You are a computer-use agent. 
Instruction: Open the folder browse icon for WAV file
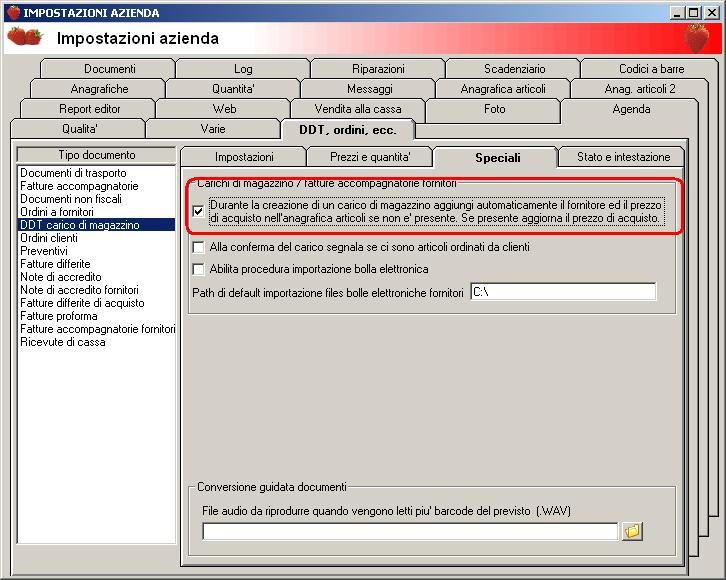pos(632,530)
